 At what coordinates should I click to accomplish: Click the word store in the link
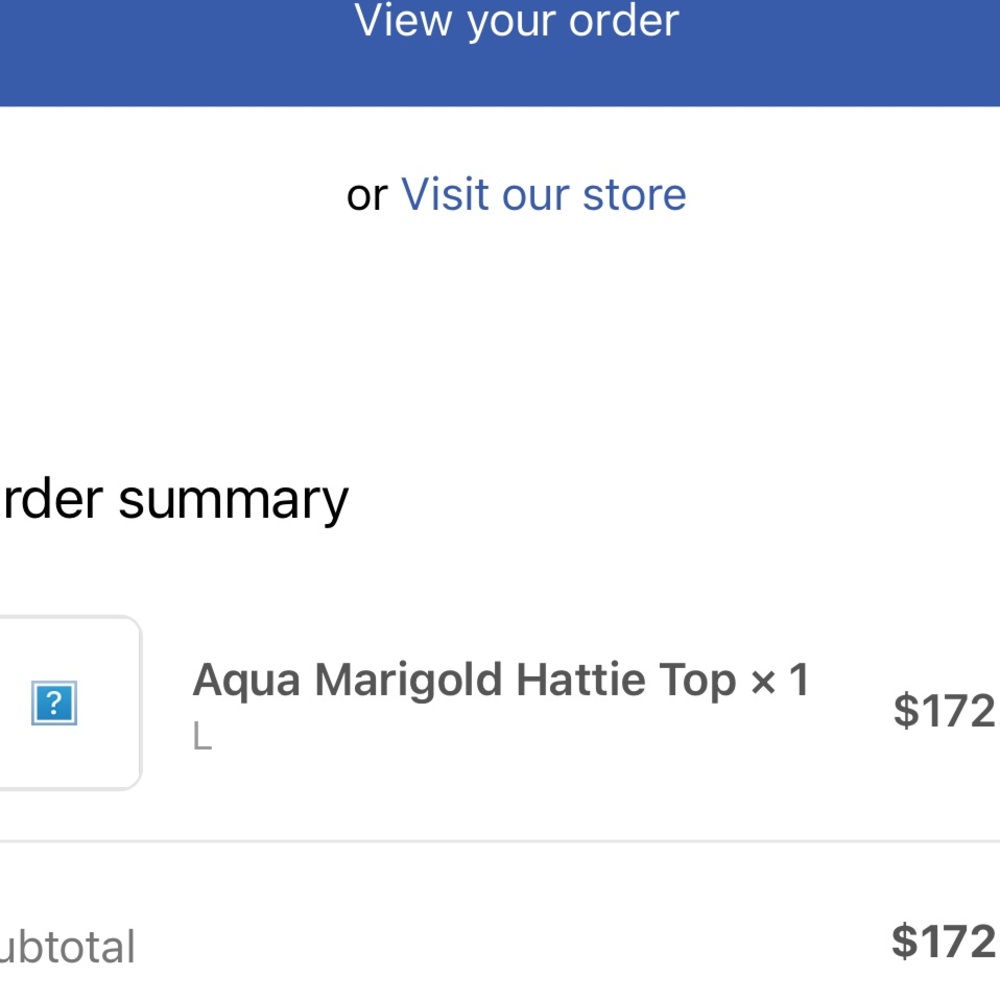(x=635, y=195)
